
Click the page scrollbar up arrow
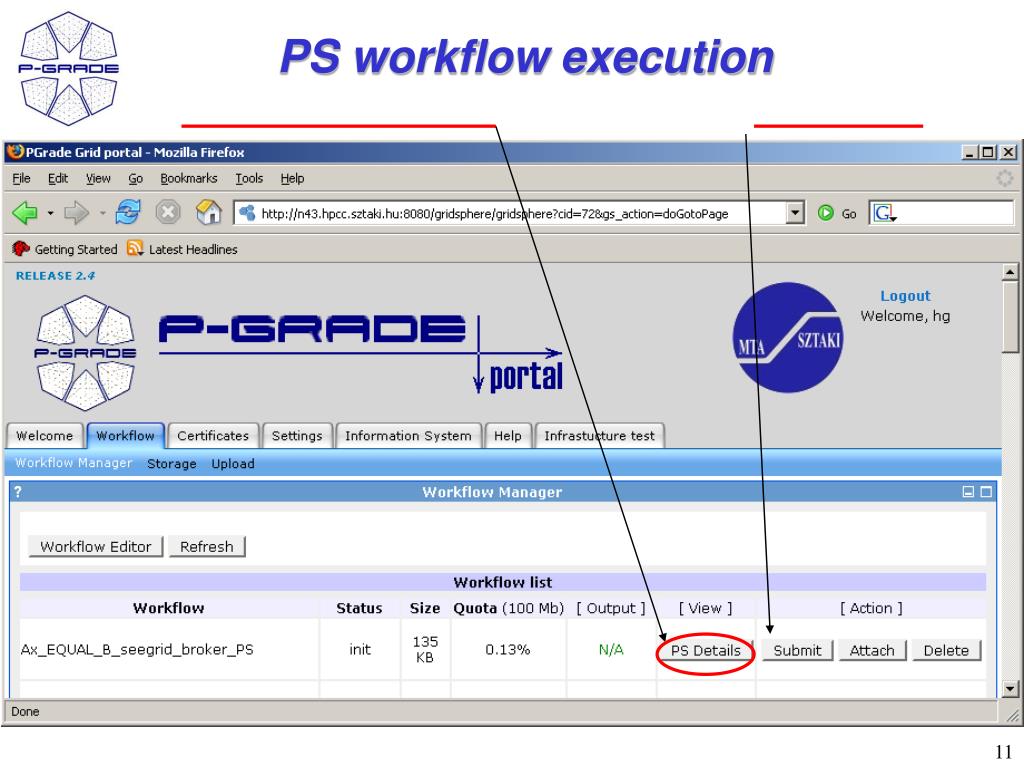tap(1010, 272)
